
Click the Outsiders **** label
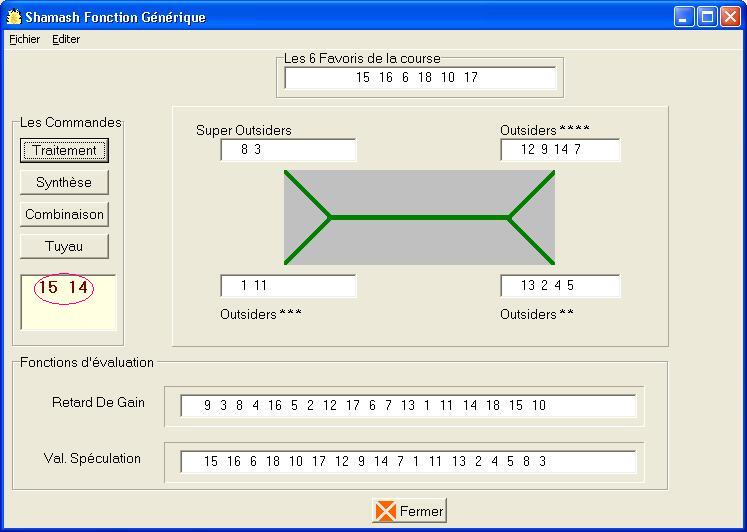pyautogui.click(x=545, y=130)
